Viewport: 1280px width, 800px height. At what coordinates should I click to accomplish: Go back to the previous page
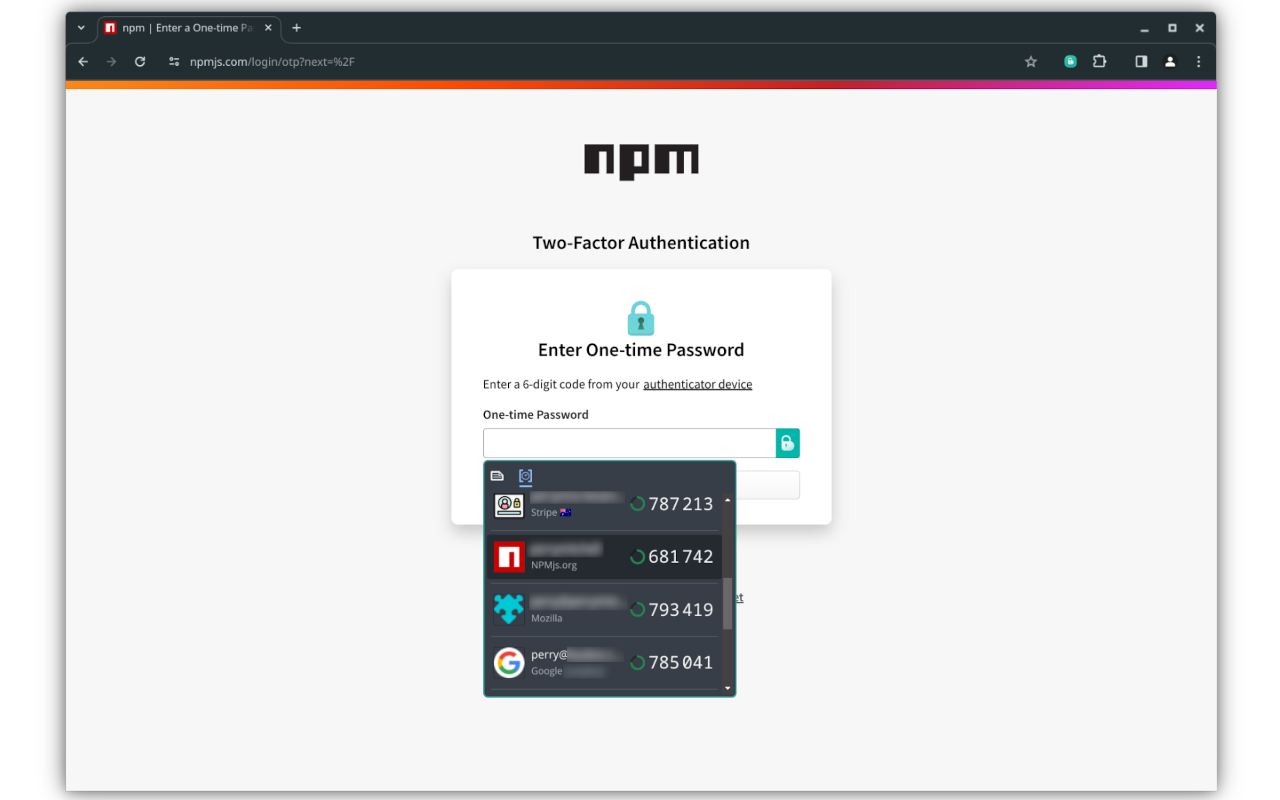pos(83,62)
